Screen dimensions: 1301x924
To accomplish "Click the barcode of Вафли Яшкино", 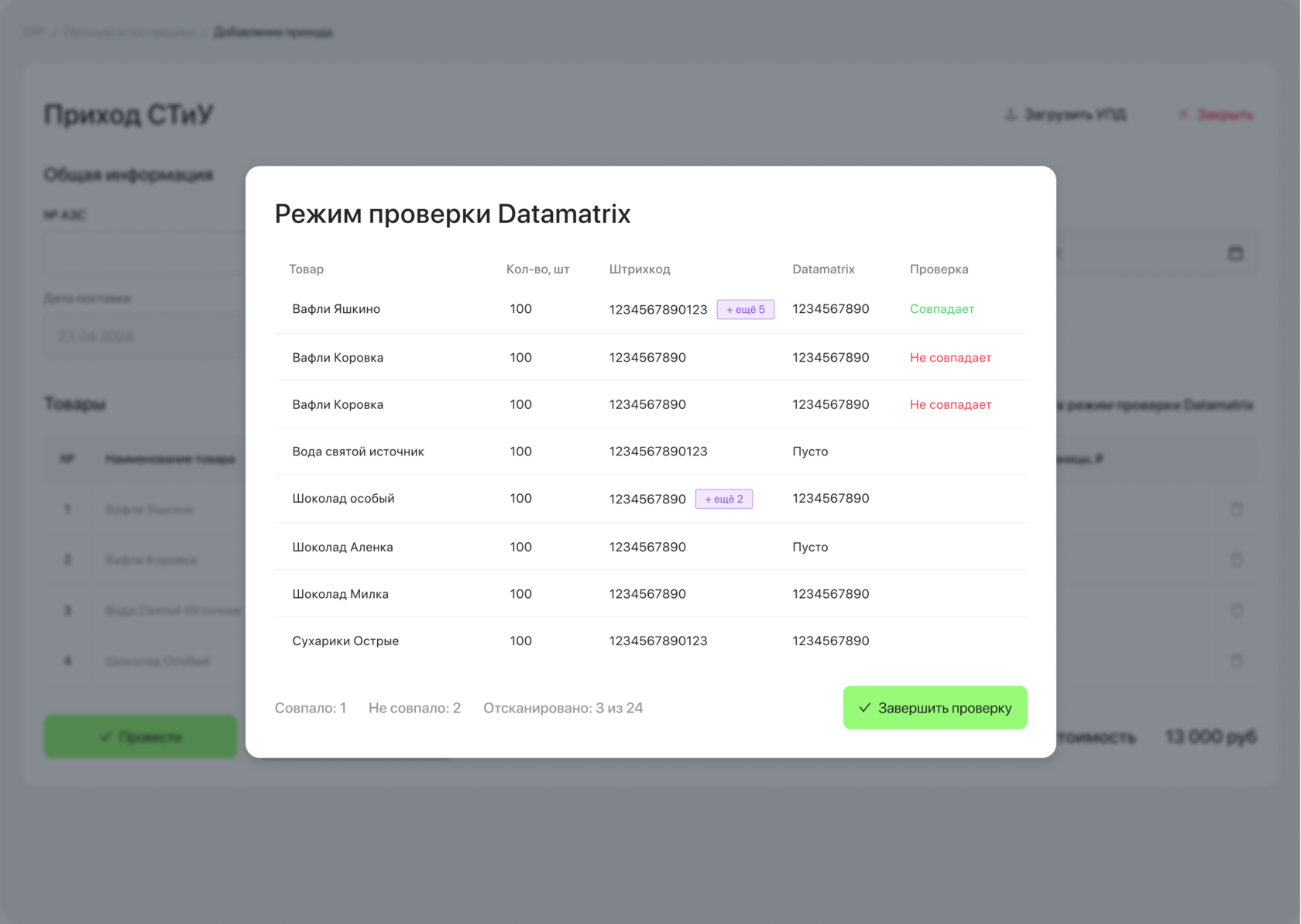I will [658, 310].
